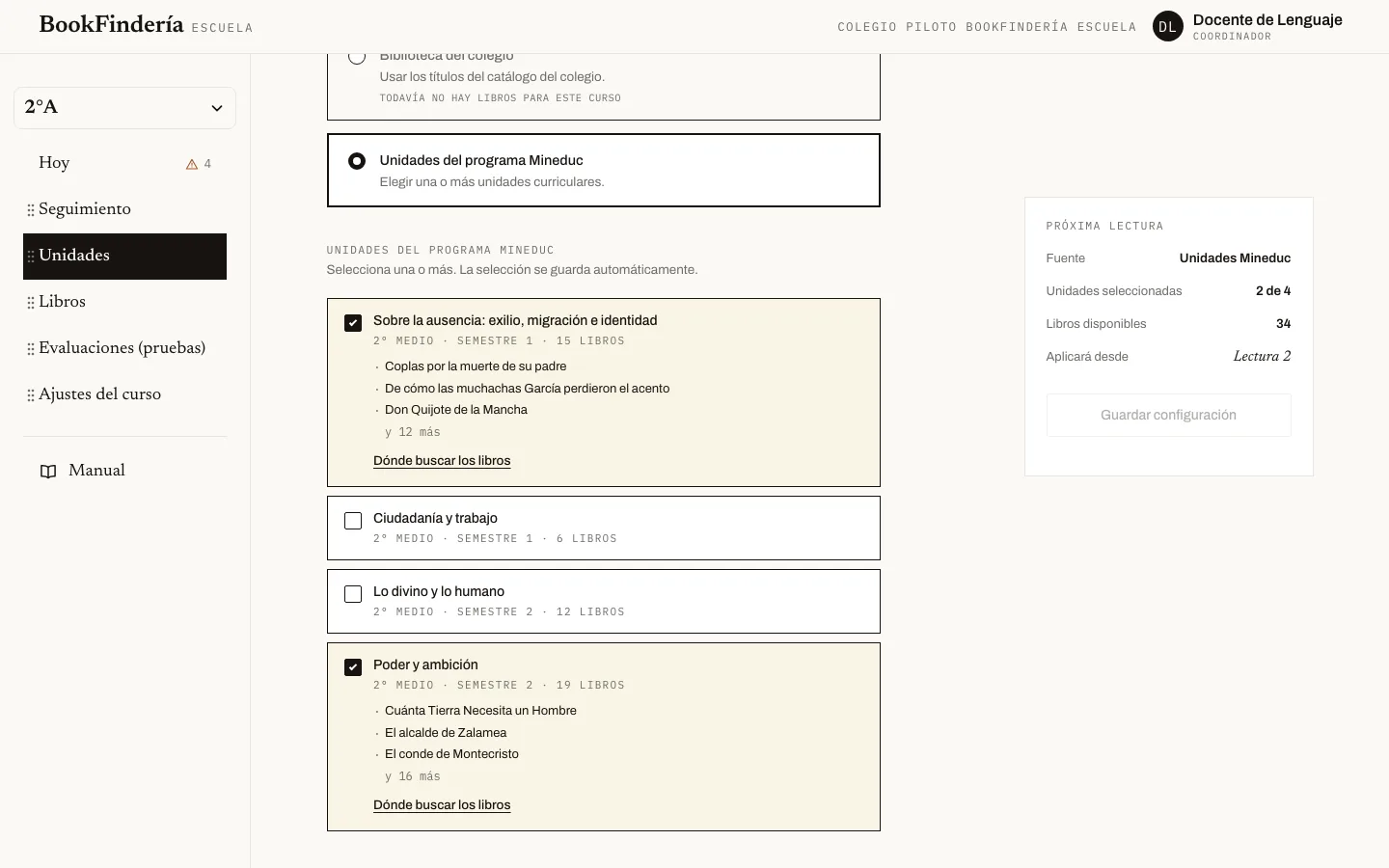Click Guardar configuración button
This screenshot has height=868, width=1389.
(x=1168, y=415)
